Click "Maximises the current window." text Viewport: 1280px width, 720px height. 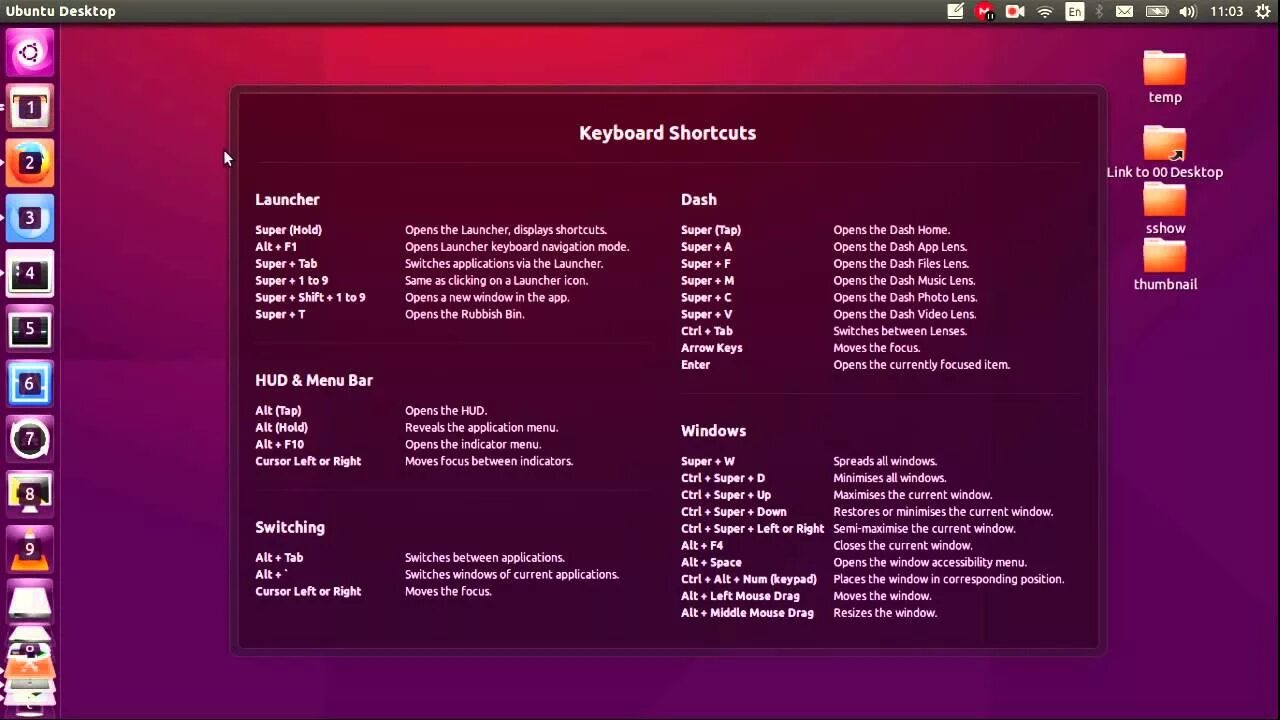click(x=913, y=495)
